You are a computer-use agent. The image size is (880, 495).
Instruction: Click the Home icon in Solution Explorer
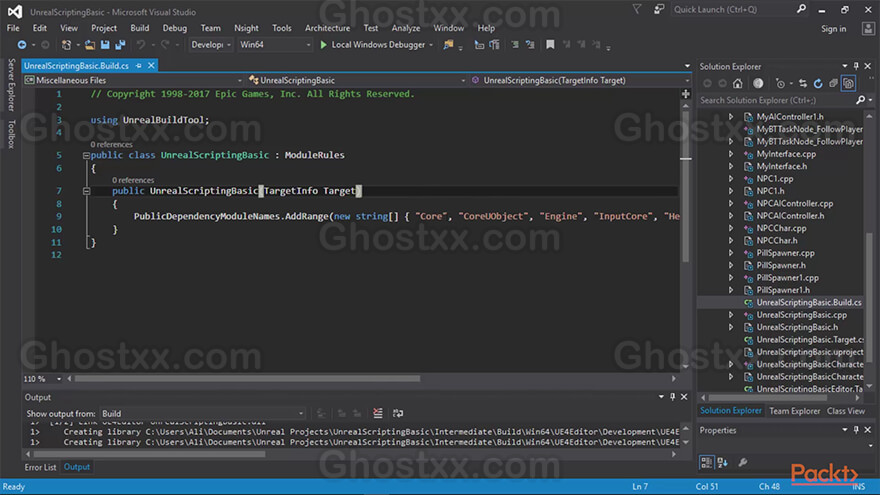(737, 84)
